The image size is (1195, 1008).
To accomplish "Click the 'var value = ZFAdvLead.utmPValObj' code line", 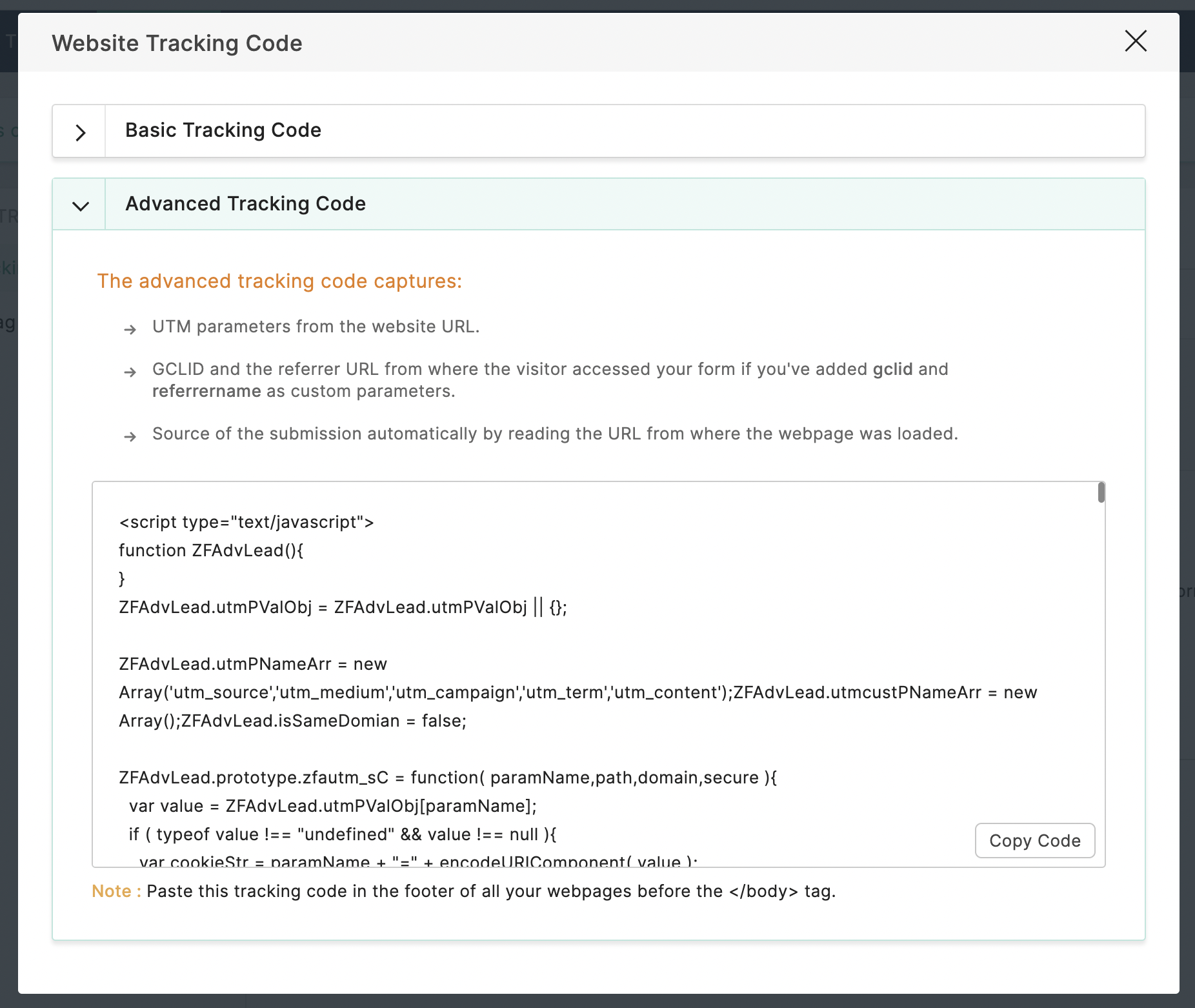I will [332, 806].
